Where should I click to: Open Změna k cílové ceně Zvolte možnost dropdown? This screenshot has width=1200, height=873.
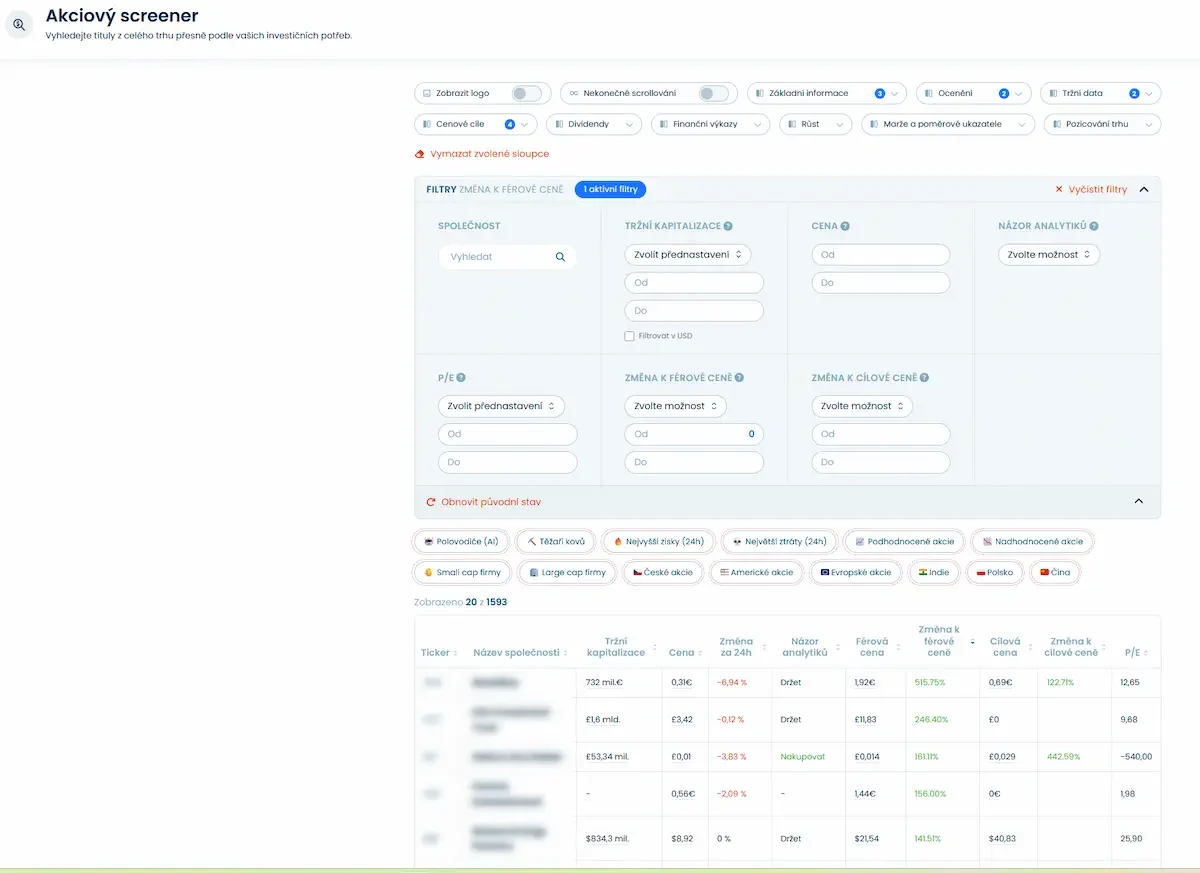(x=862, y=406)
